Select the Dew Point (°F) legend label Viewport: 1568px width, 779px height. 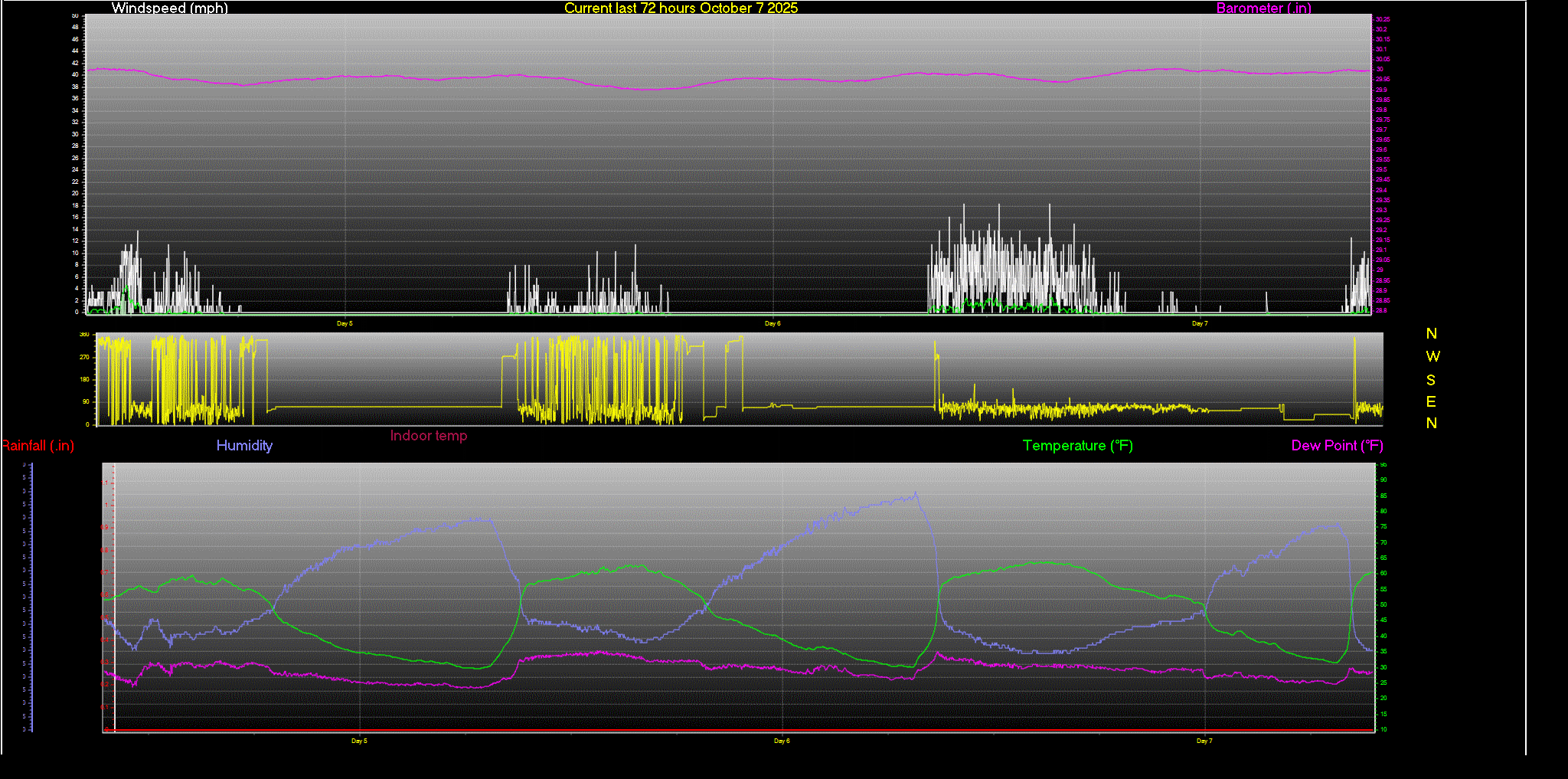click(x=1337, y=446)
